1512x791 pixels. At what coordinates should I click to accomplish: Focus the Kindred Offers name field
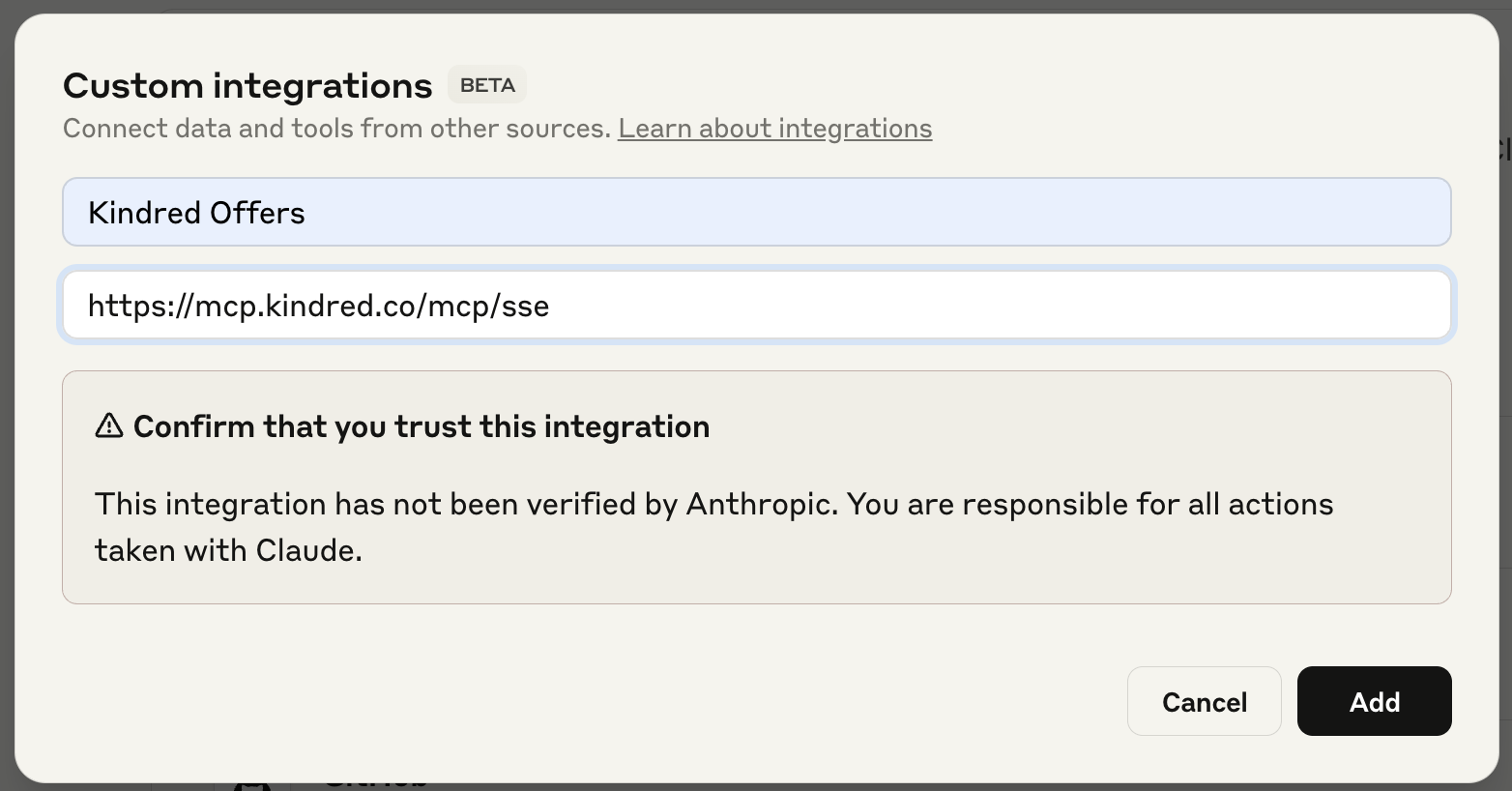[x=757, y=212]
